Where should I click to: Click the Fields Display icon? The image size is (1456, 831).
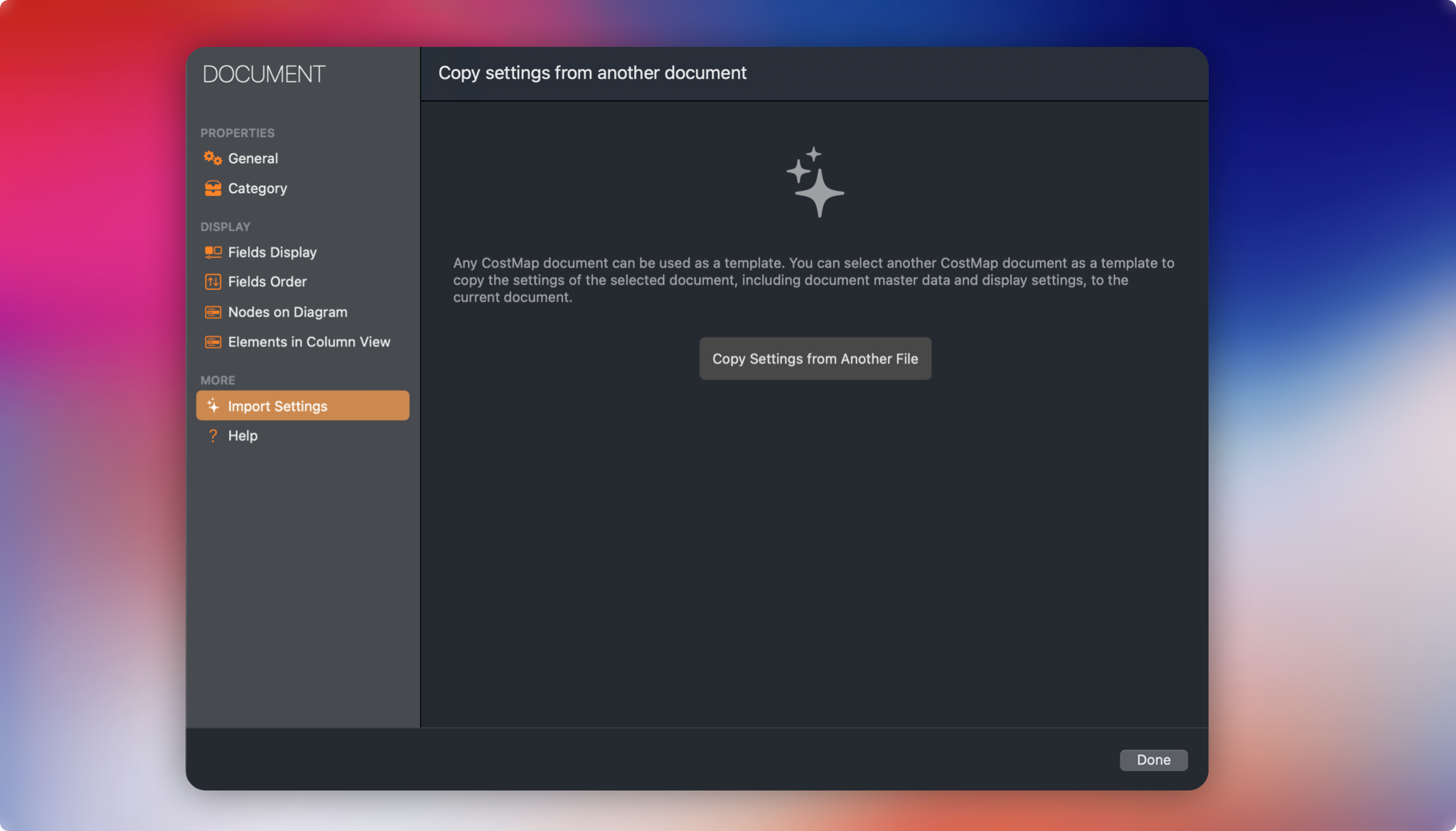213,252
